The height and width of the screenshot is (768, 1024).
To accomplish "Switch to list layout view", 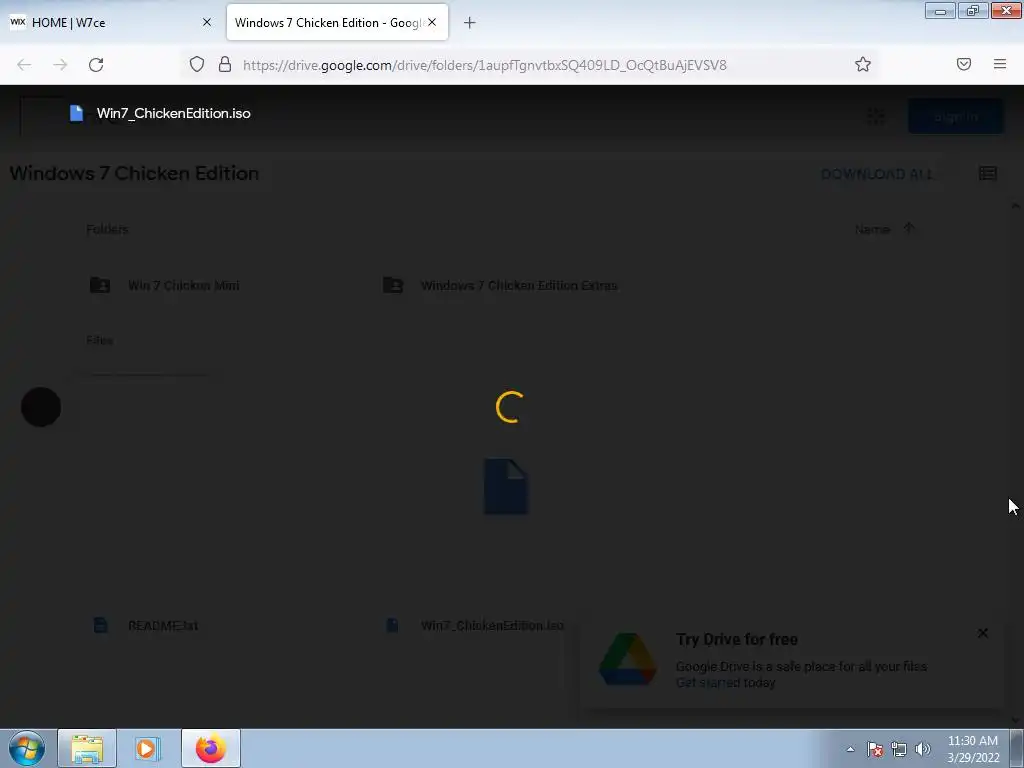I will [987, 173].
